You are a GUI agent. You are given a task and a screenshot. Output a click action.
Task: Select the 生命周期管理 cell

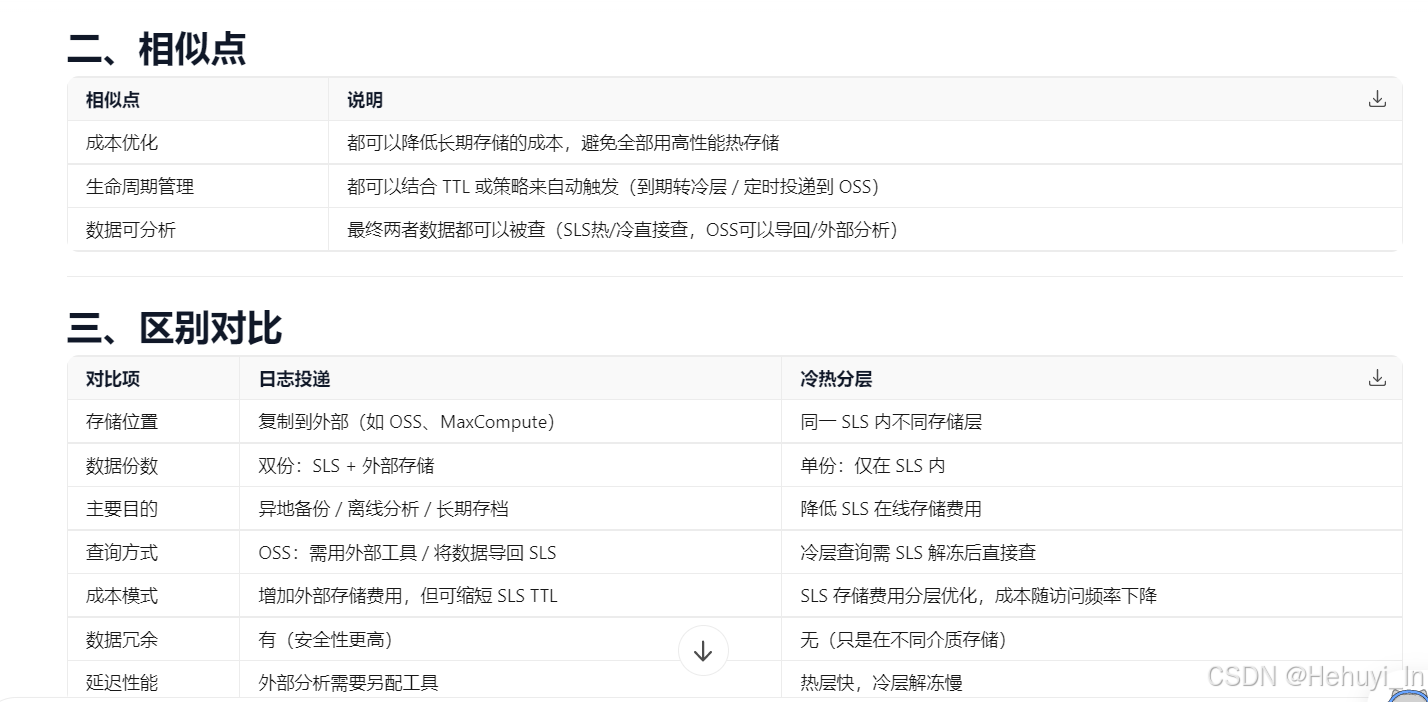pos(140,187)
